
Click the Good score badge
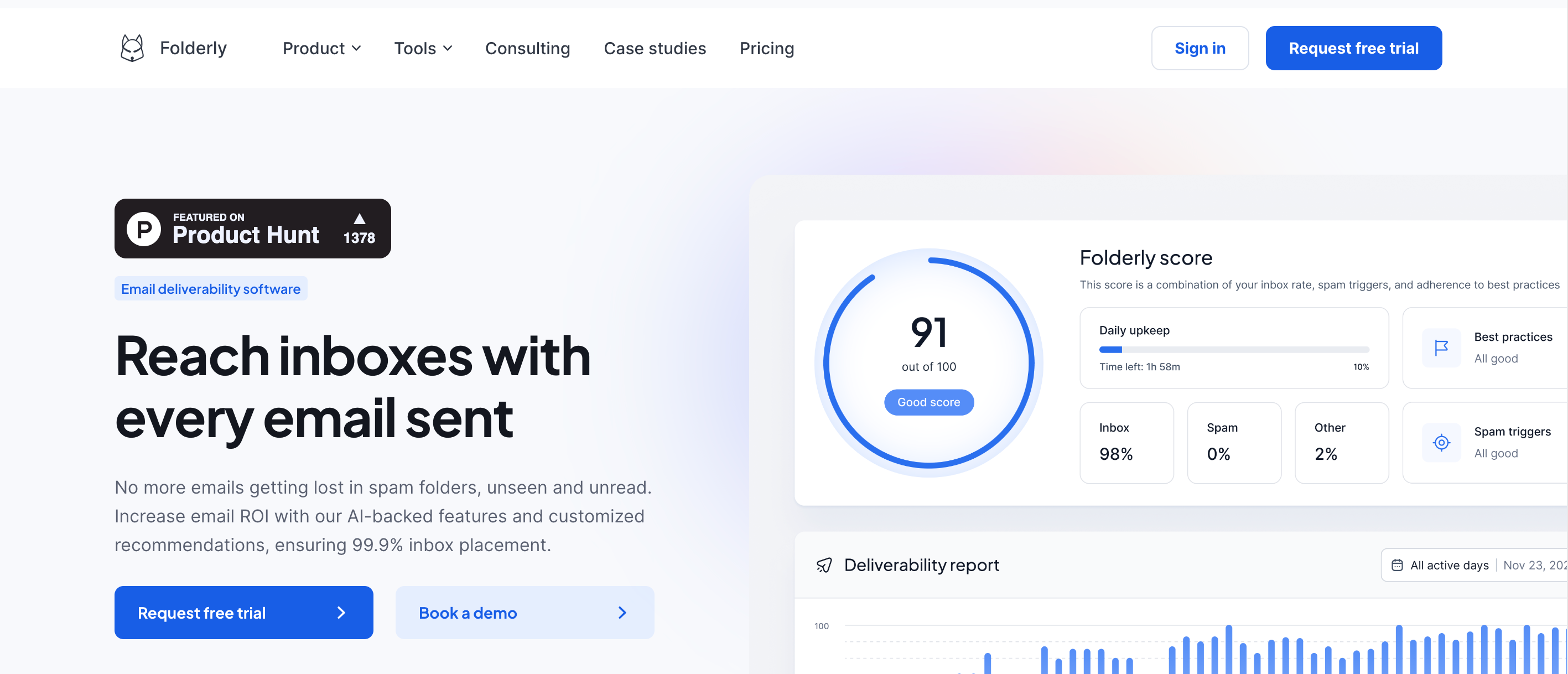point(928,402)
